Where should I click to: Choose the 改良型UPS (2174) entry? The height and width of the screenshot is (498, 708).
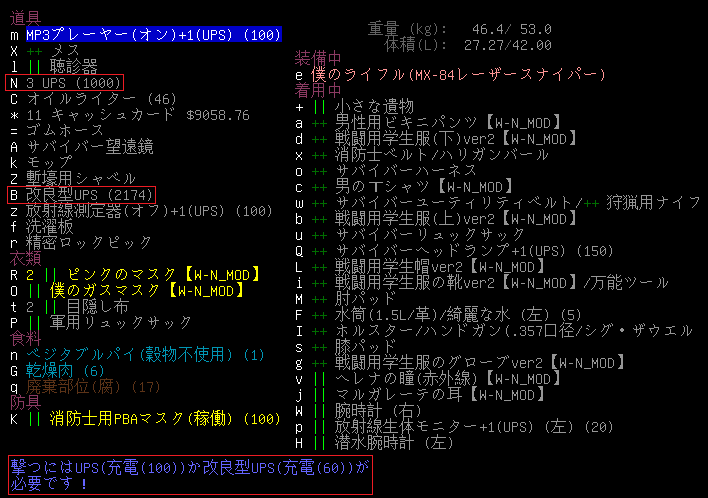coord(82,194)
